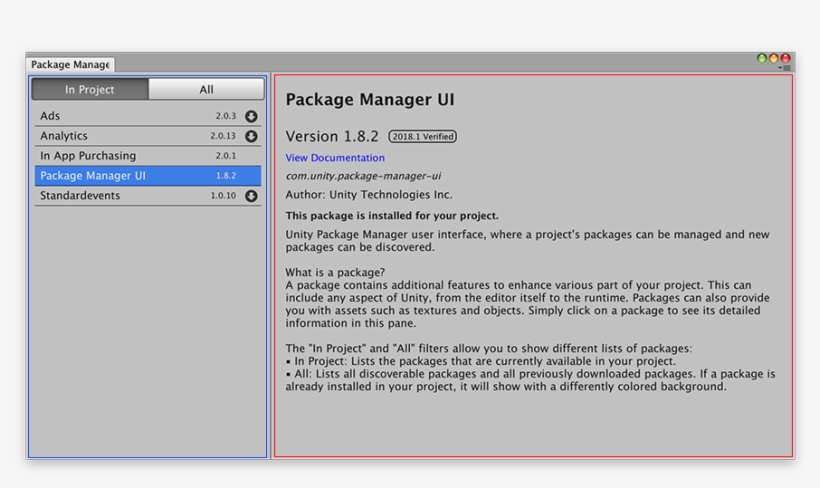Select the Standardevents package row
This screenshot has height=488, width=820.
pos(147,195)
